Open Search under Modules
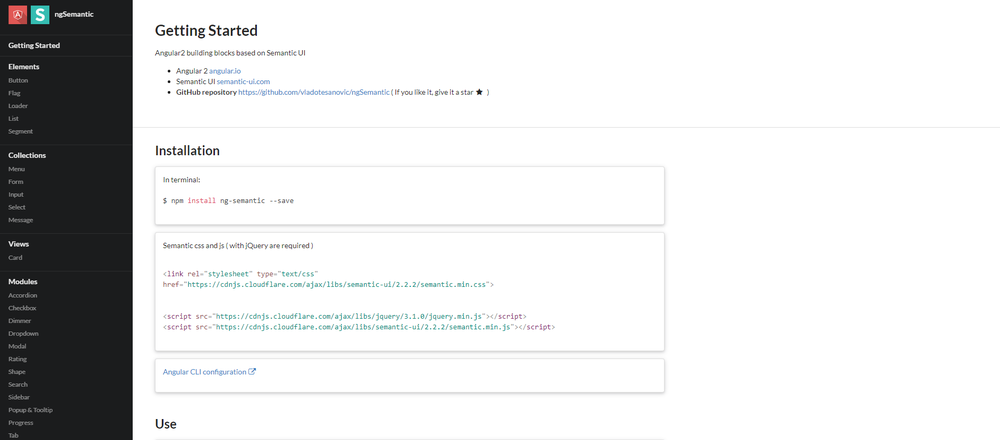Viewport: 1000px width, 440px height. pyautogui.click(x=18, y=385)
